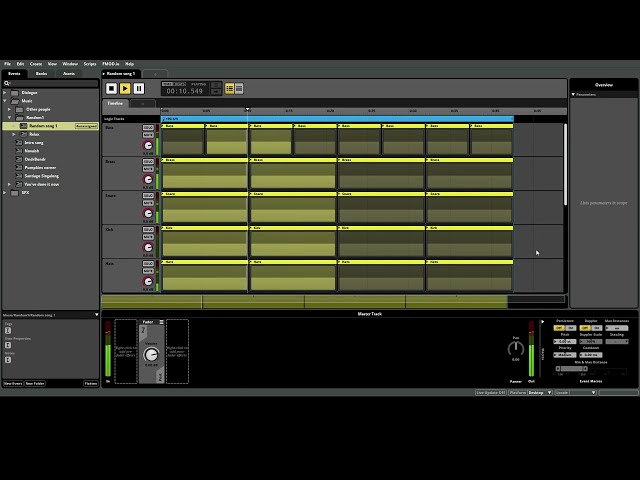The height and width of the screenshot is (480, 640).
Task: Click the Snare track volume knob
Action: coord(148,213)
